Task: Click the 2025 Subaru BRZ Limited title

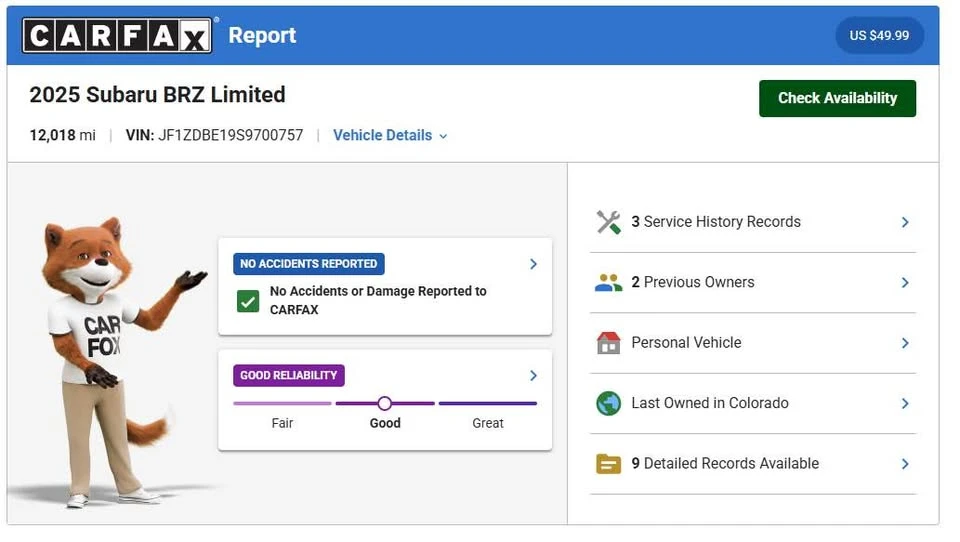Action: [x=157, y=95]
